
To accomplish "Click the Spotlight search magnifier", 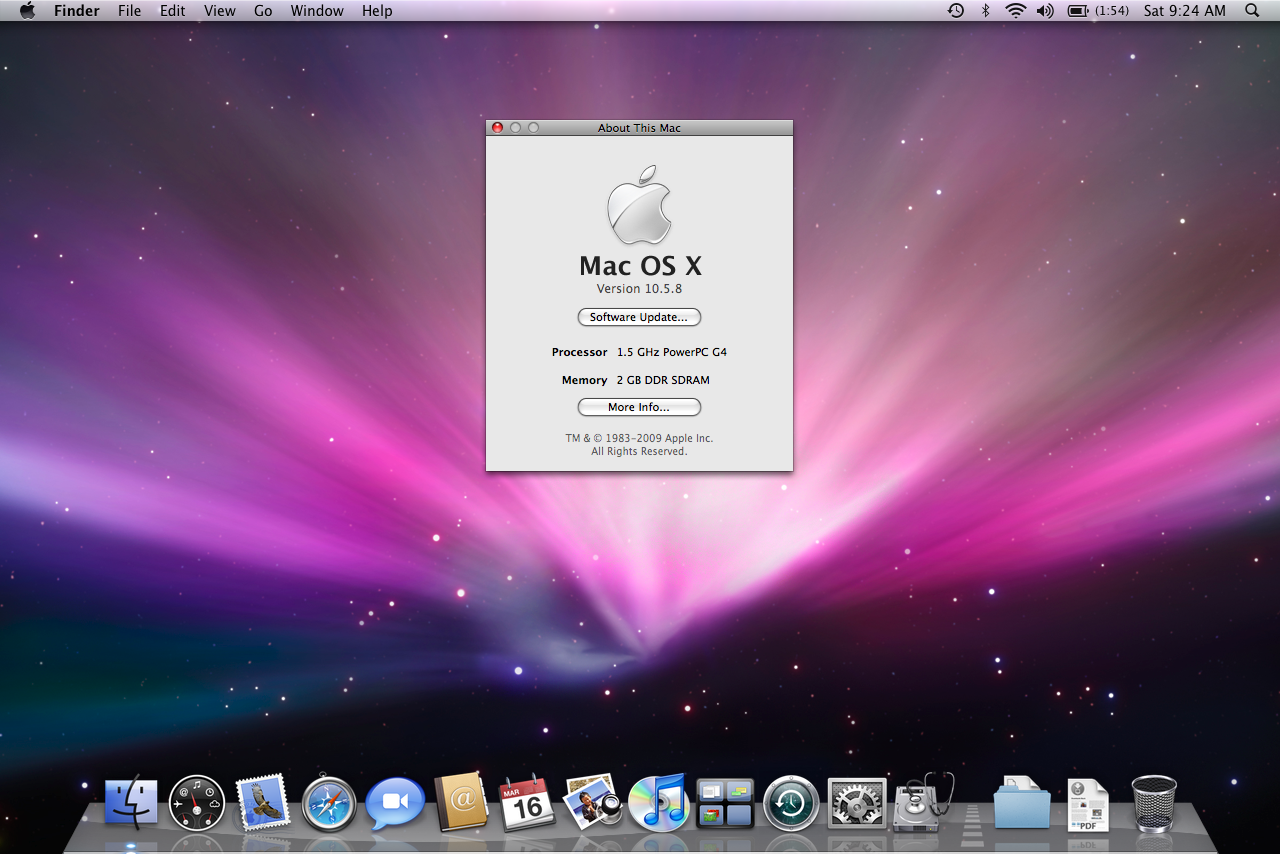I will 1252,11.
